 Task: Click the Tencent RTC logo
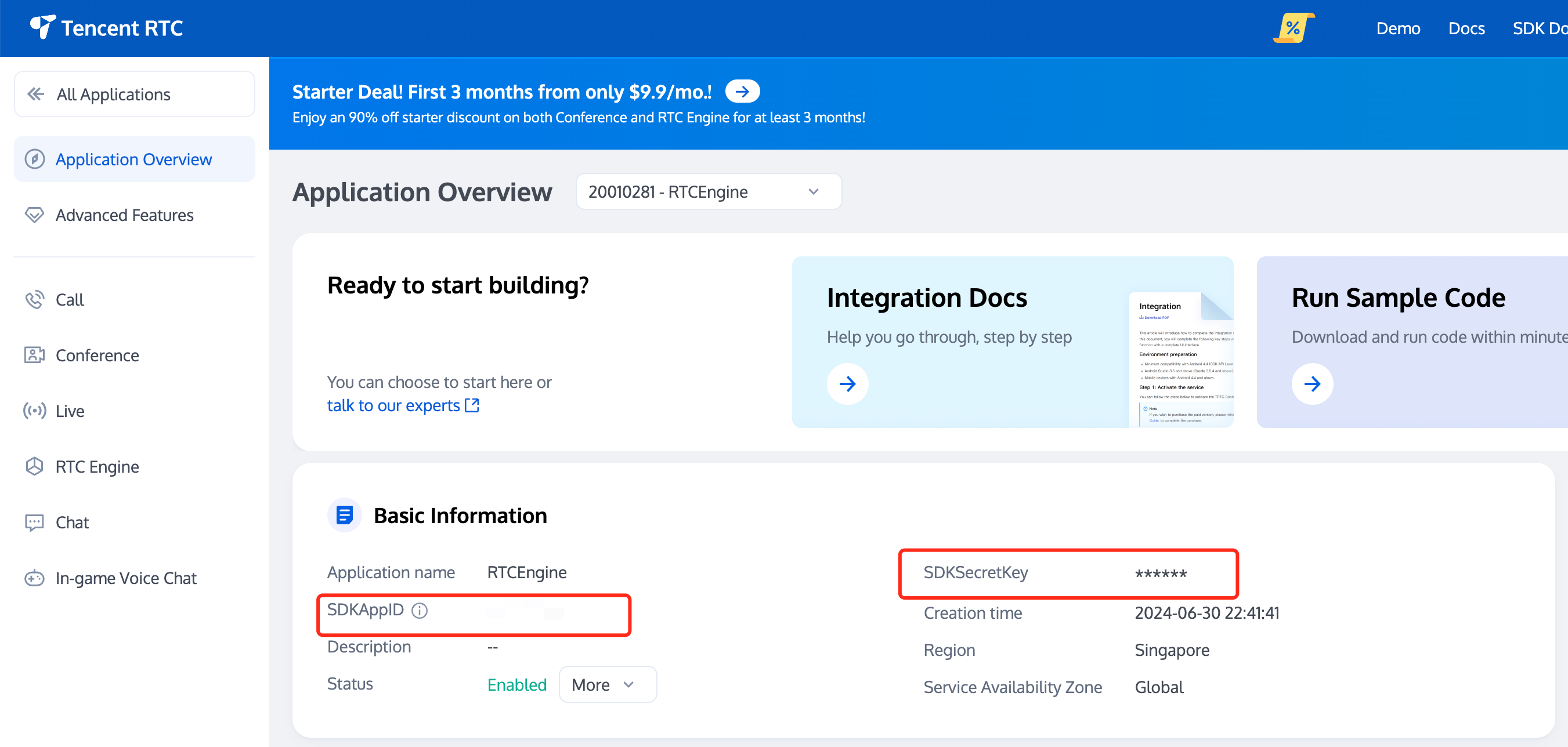click(107, 28)
